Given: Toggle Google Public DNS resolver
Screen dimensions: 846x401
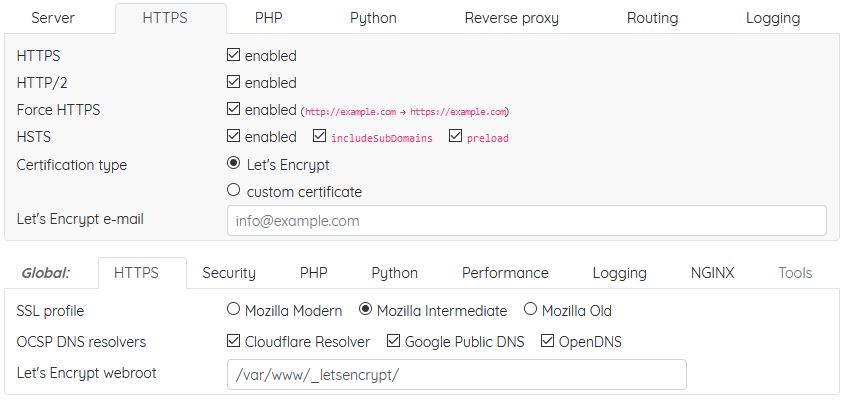Looking at the screenshot, I should tap(394, 342).
